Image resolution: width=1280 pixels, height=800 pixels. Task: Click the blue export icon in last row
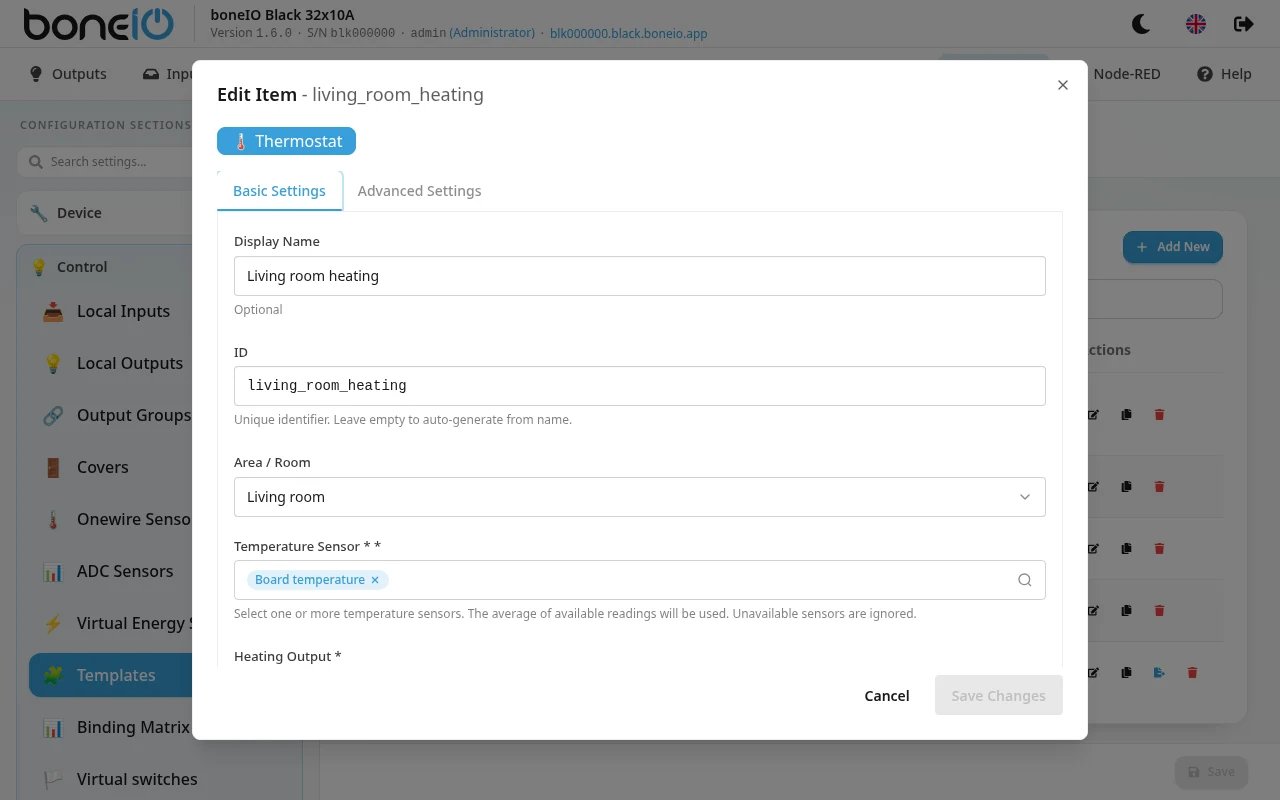click(x=1159, y=673)
